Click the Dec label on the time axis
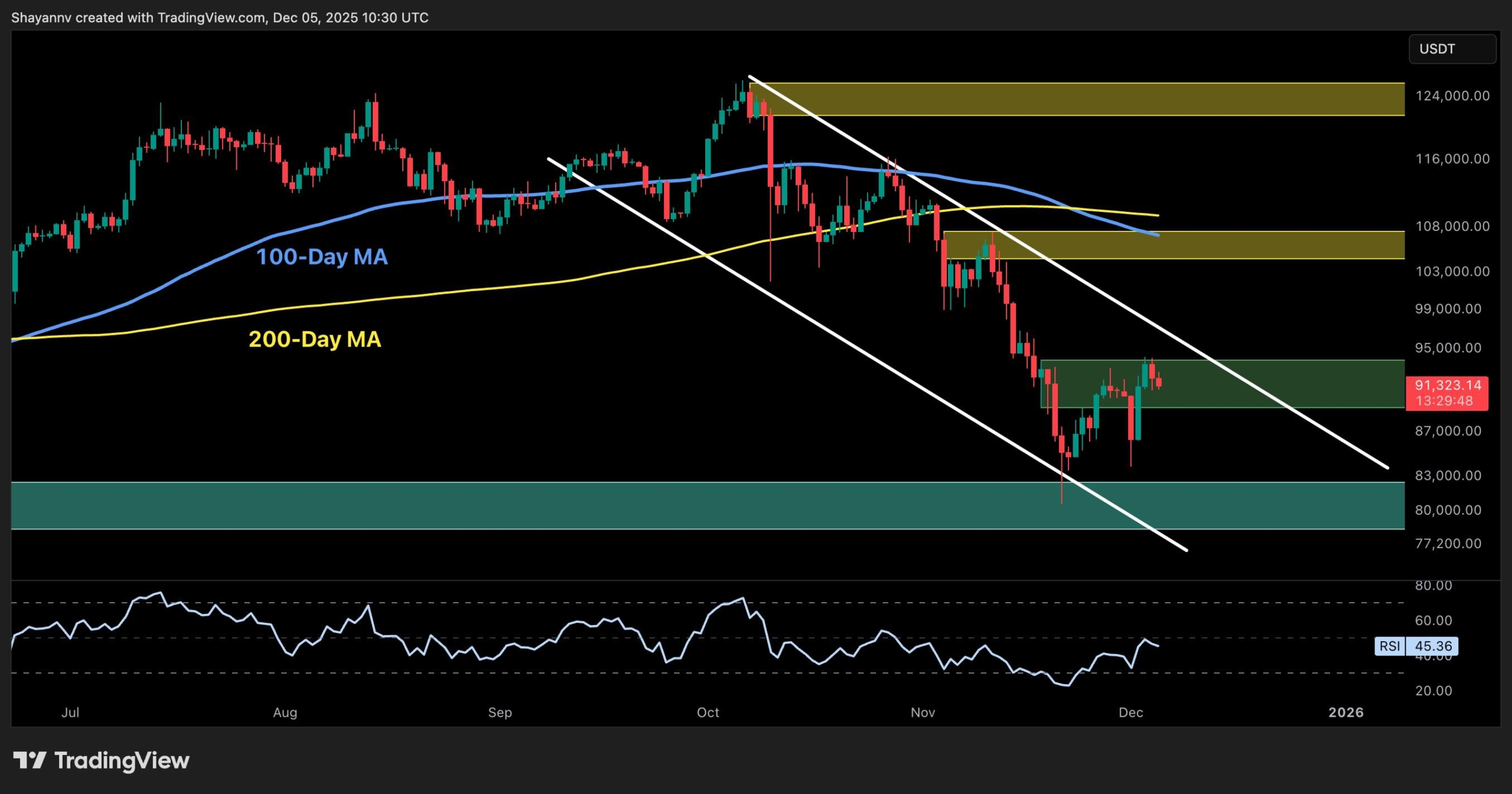The image size is (1512, 794). pyautogui.click(x=1132, y=713)
